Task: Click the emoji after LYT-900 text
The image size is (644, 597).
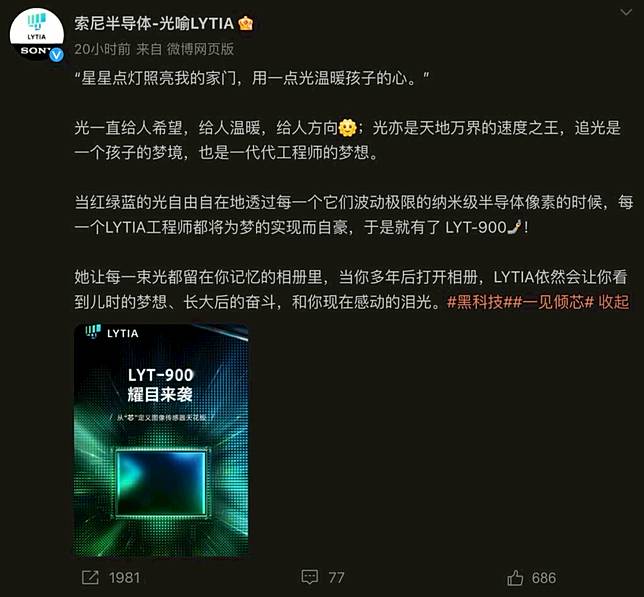Action: (x=515, y=227)
